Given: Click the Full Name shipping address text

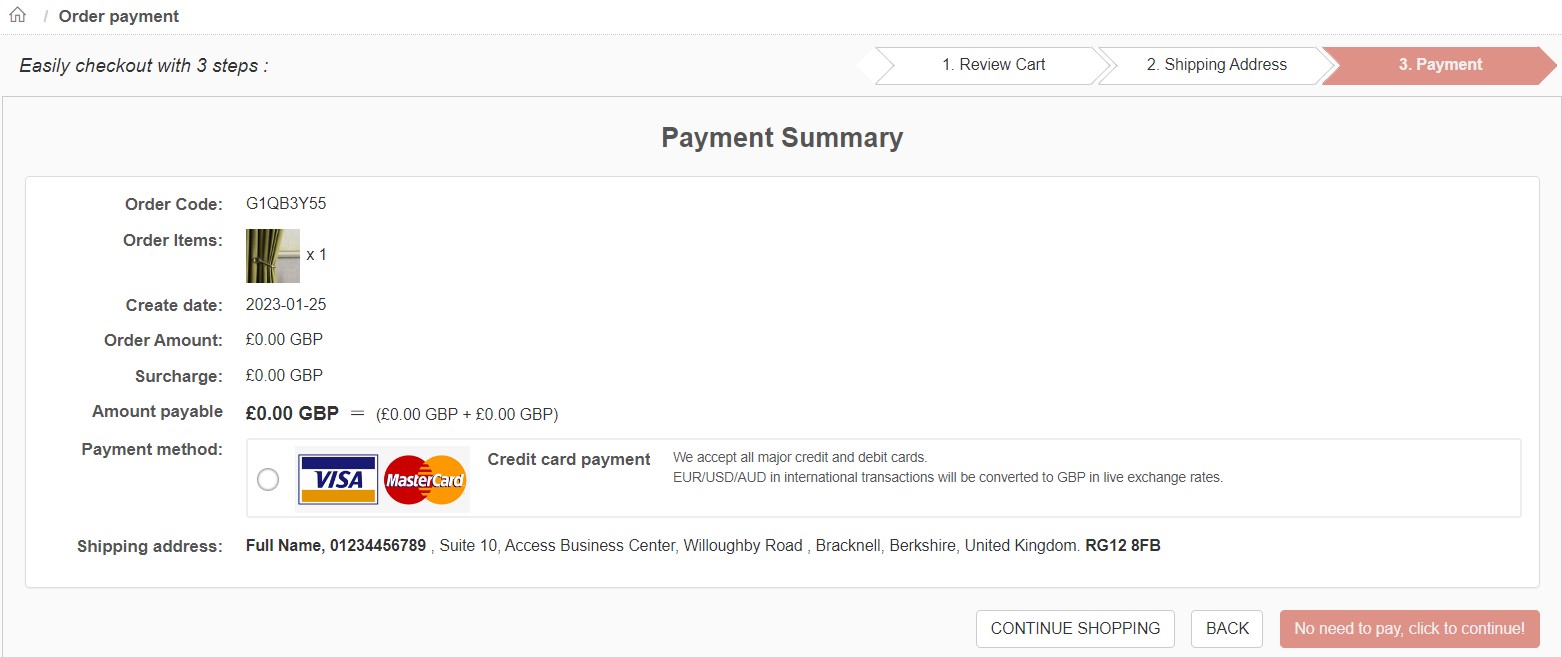Looking at the screenshot, I should point(284,546).
